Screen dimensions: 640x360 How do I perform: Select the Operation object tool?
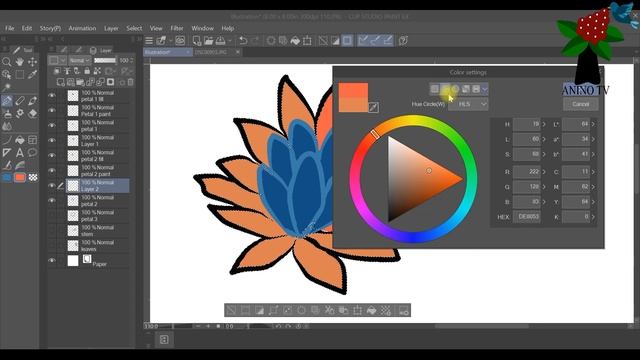[x=7, y=75]
